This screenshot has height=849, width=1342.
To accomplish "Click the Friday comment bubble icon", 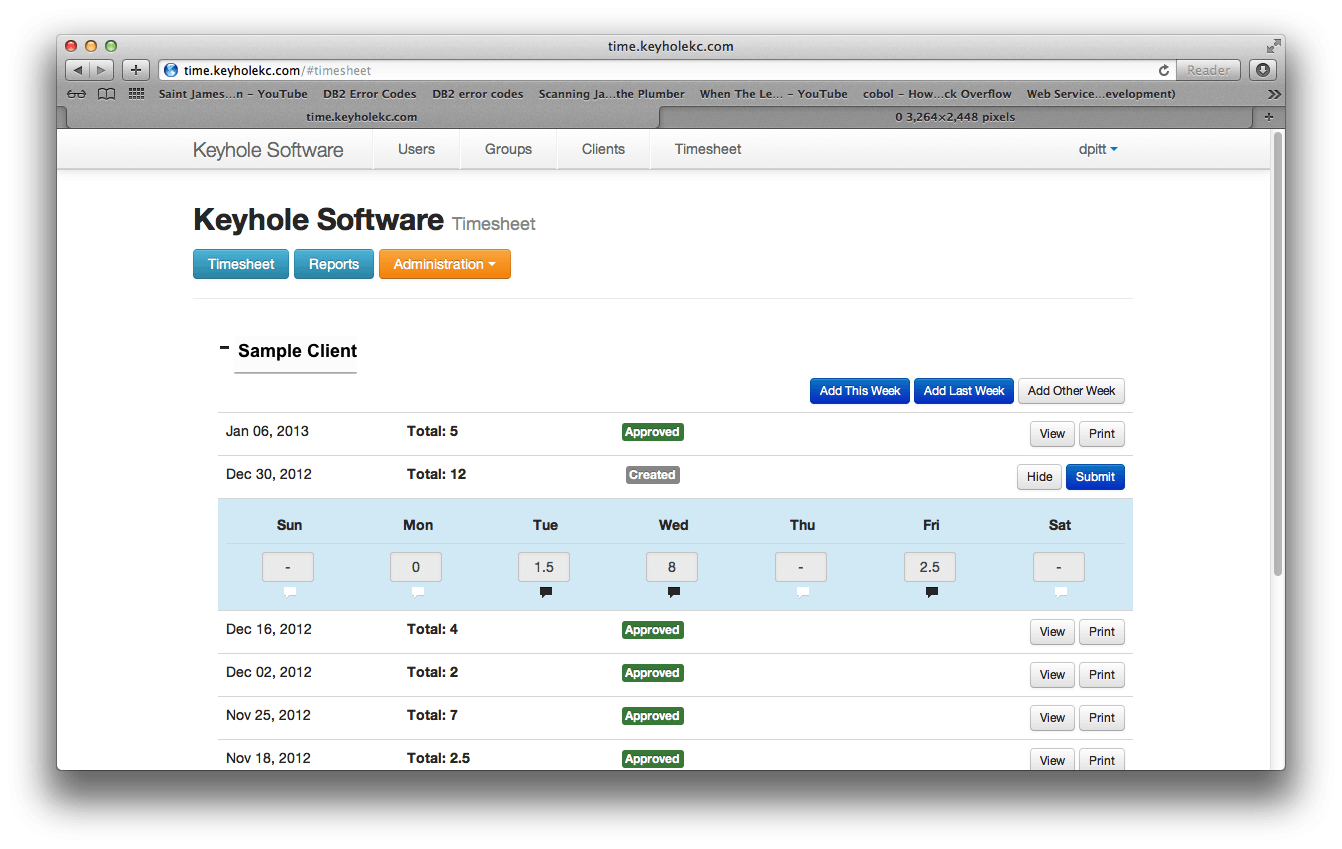I will click(931, 592).
